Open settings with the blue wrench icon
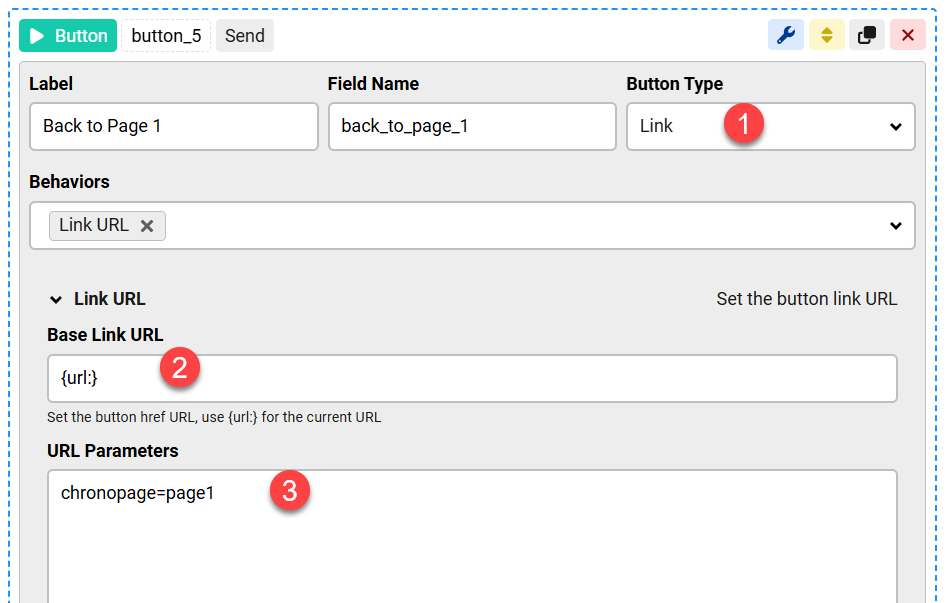This screenshot has width=948, height=603. pos(786,35)
